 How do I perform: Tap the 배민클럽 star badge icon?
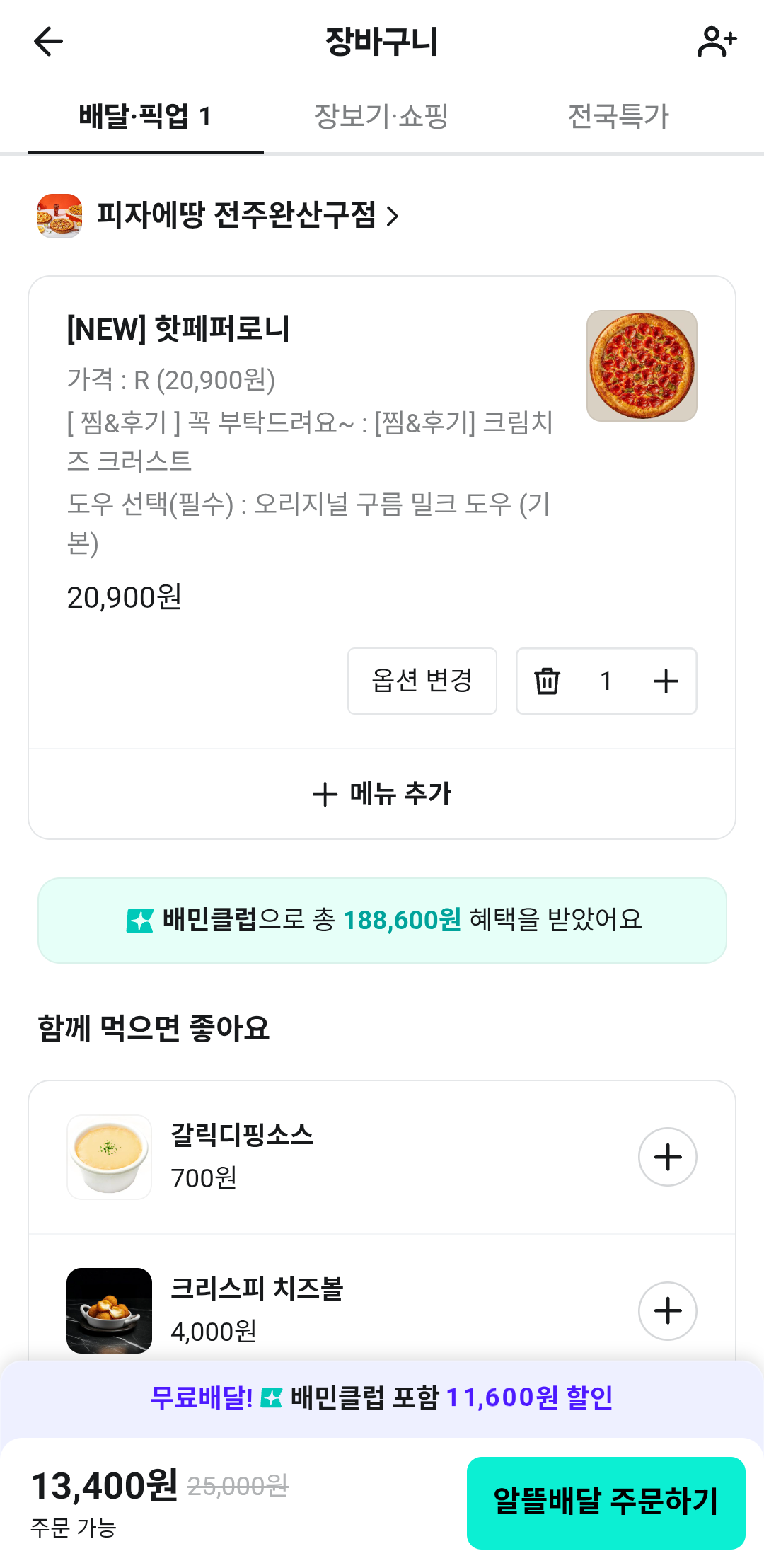click(x=139, y=921)
